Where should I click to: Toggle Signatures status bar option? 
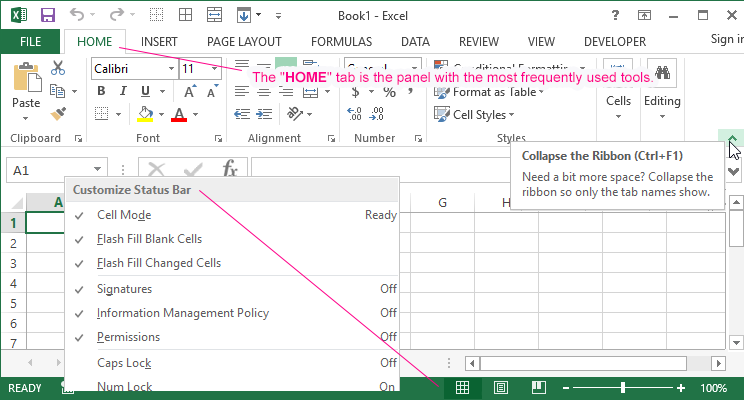coord(232,289)
